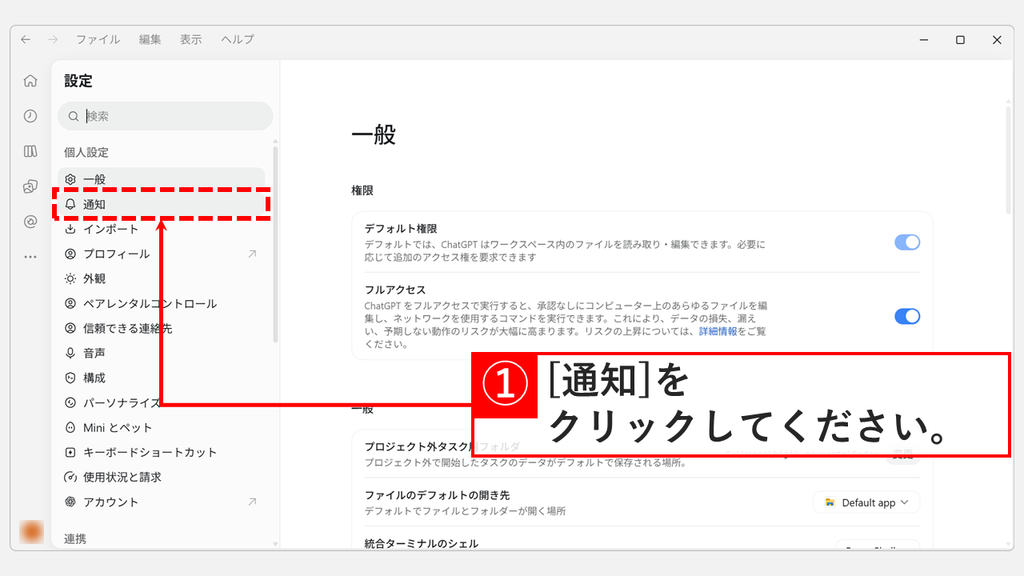The height and width of the screenshot is (576, 1024).
Task: Click the microphone icon beside 音声
Action: click(x=71, y=353)
